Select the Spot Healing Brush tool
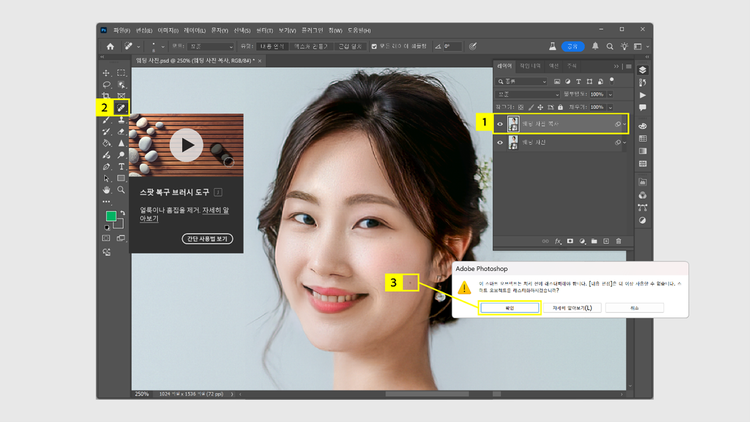Viewport: 750px width, 422px height. click(121, 106)
